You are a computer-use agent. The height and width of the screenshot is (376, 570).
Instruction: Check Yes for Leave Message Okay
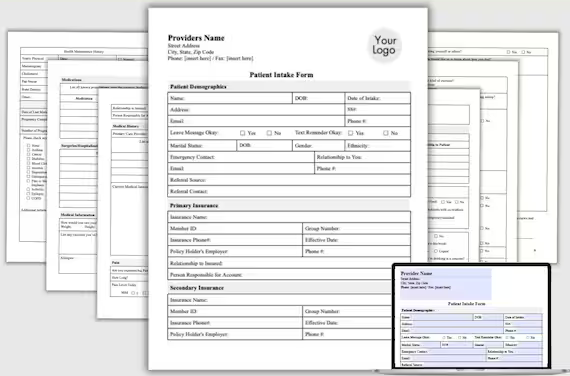(242, 133)
